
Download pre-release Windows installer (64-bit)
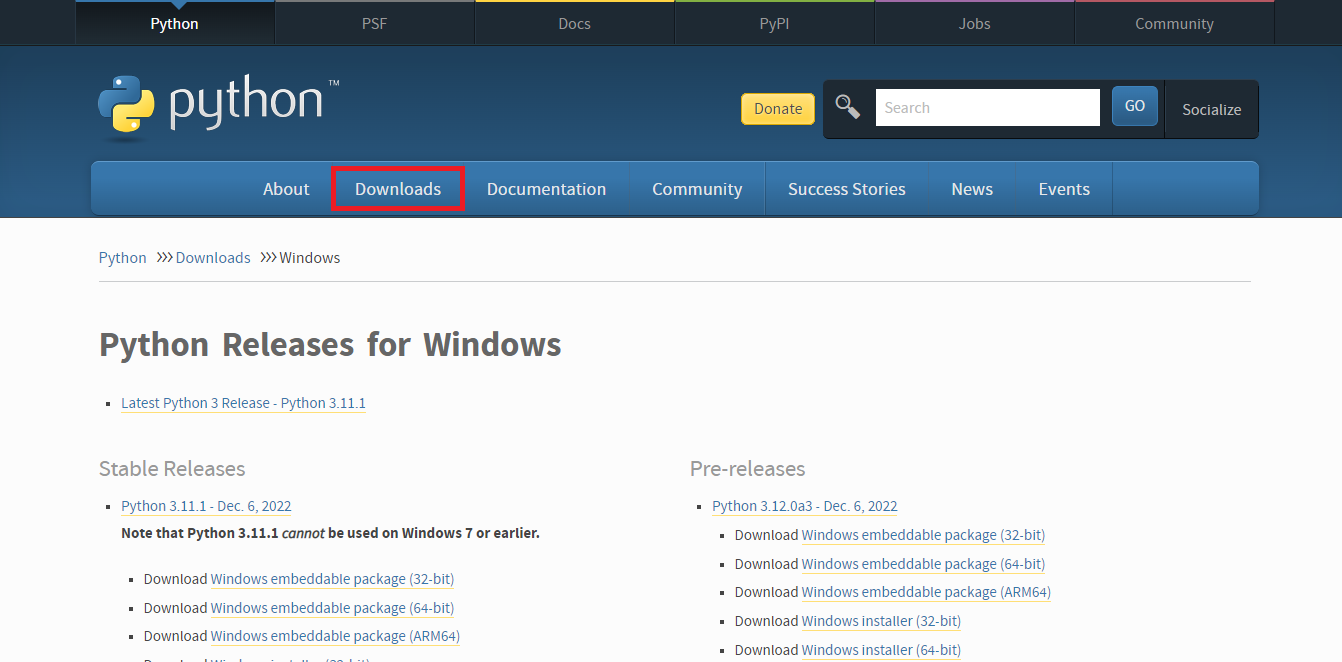point(881,650)
